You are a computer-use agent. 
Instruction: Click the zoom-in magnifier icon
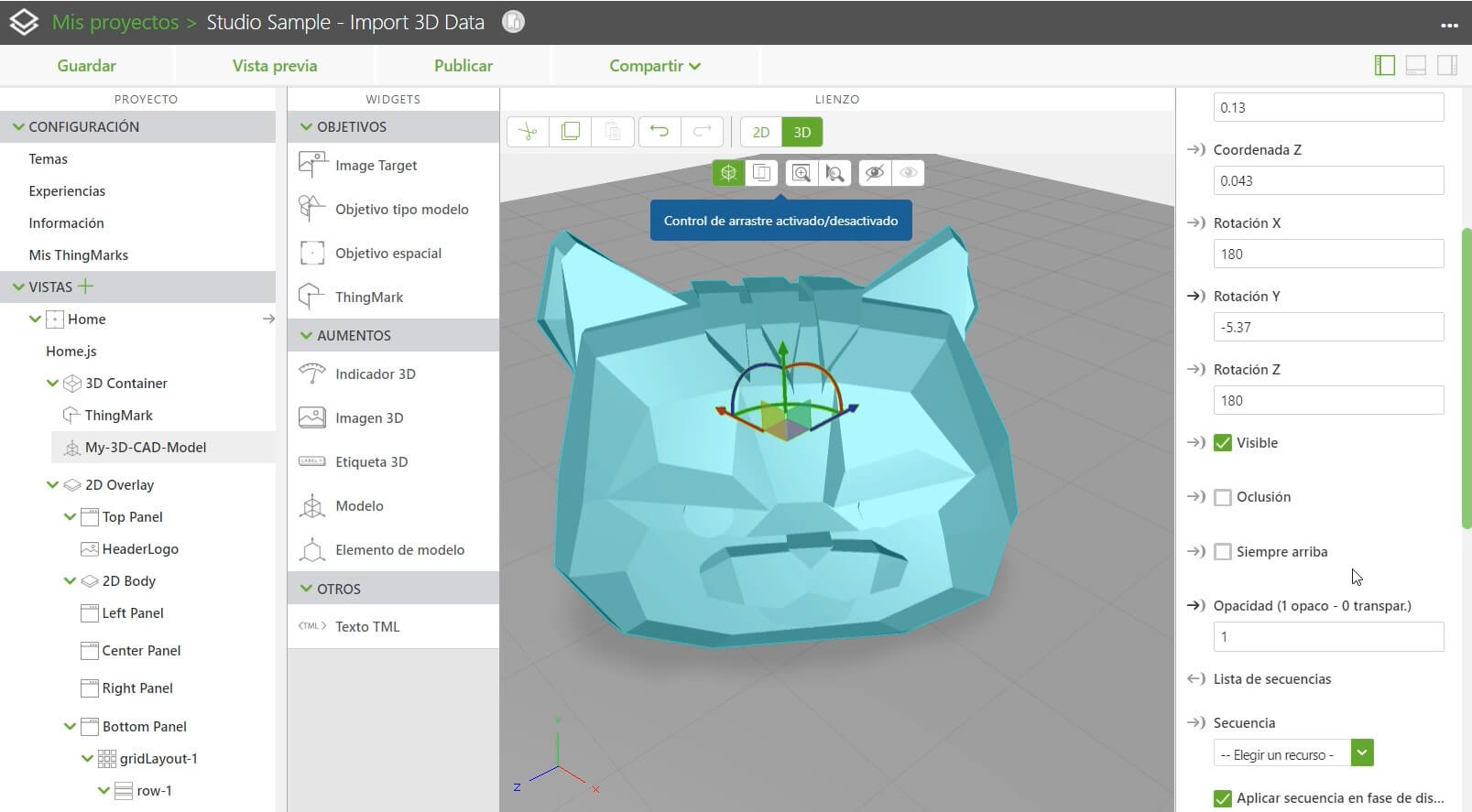tap(801, 173)
